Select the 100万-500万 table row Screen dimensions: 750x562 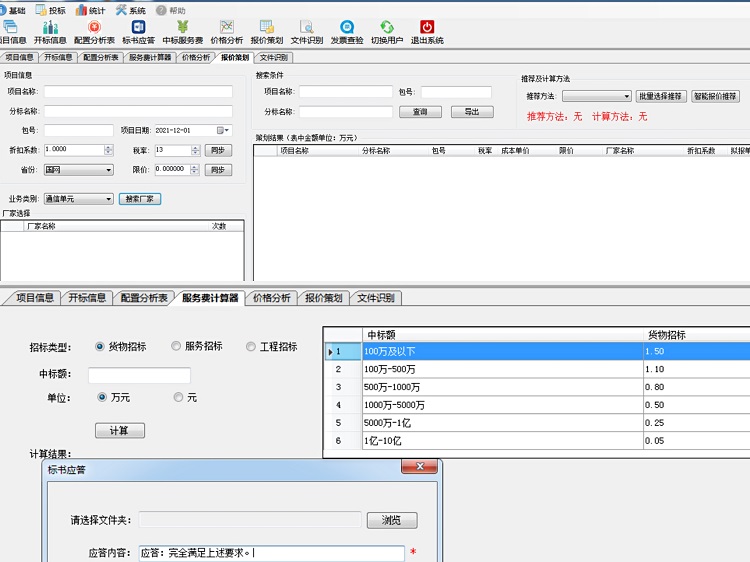pos(537,369)
